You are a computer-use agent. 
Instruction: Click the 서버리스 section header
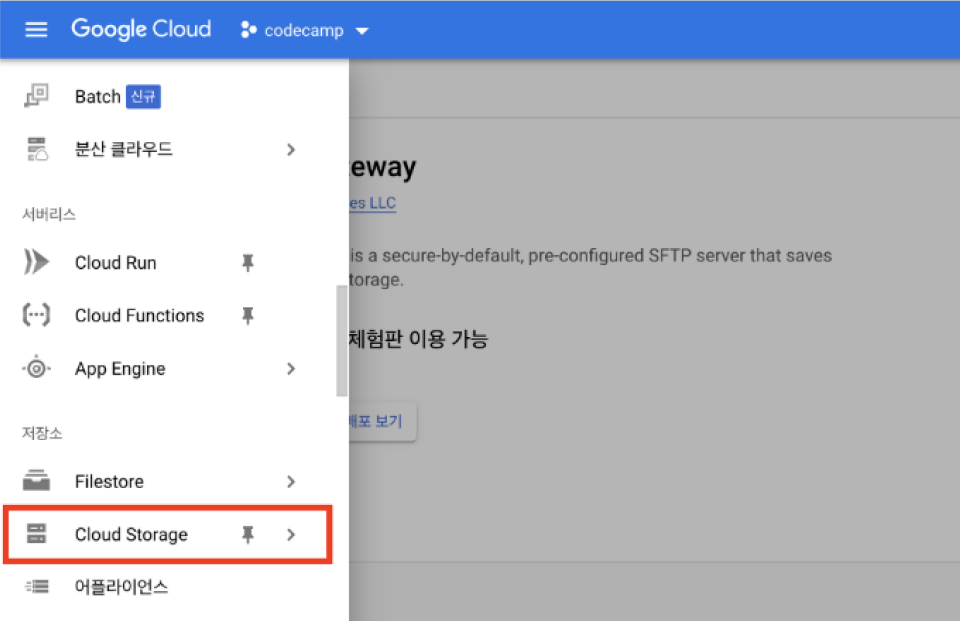click(x=49, y=214)
